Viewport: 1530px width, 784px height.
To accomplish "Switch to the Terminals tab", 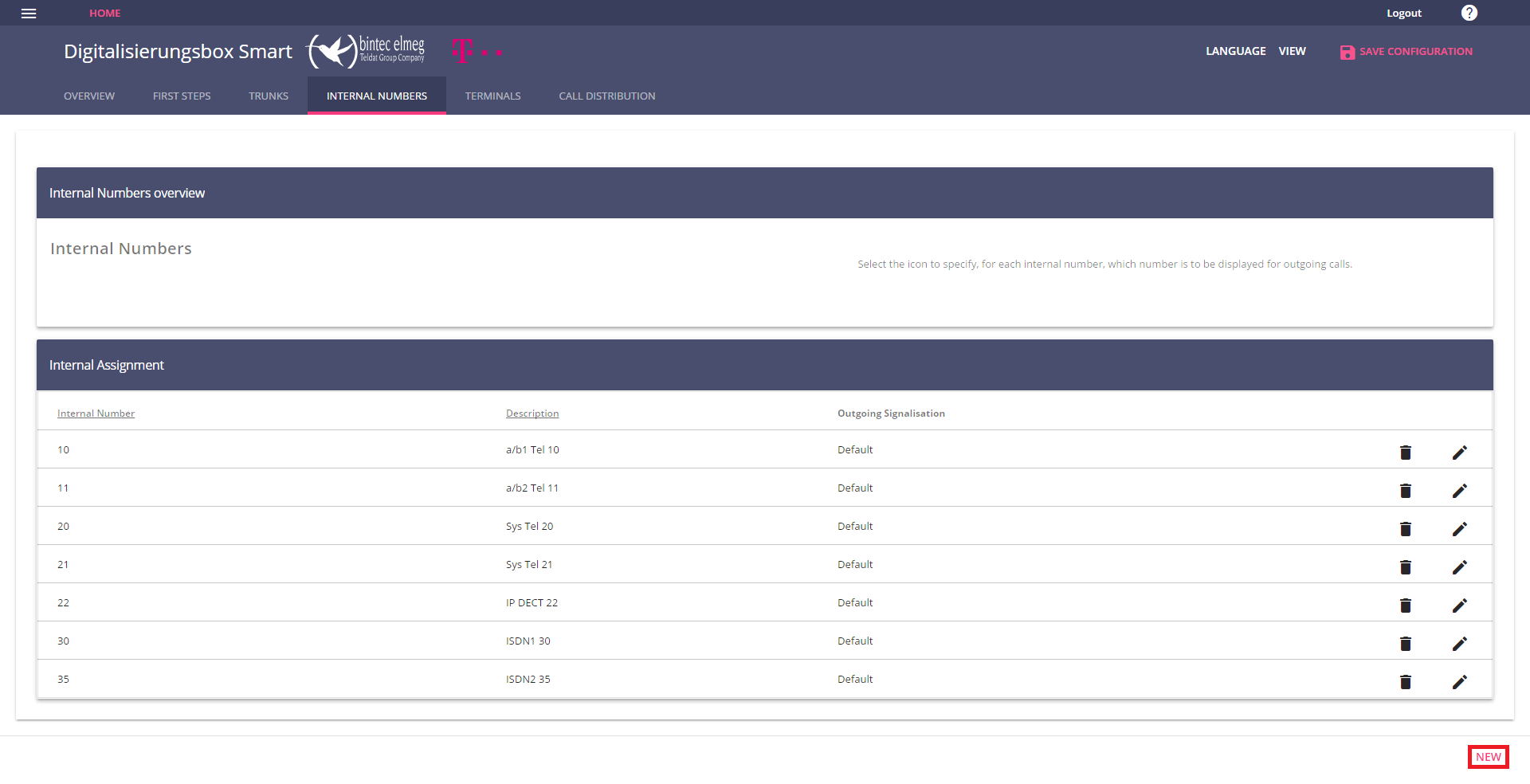I will tap(492, 96).
